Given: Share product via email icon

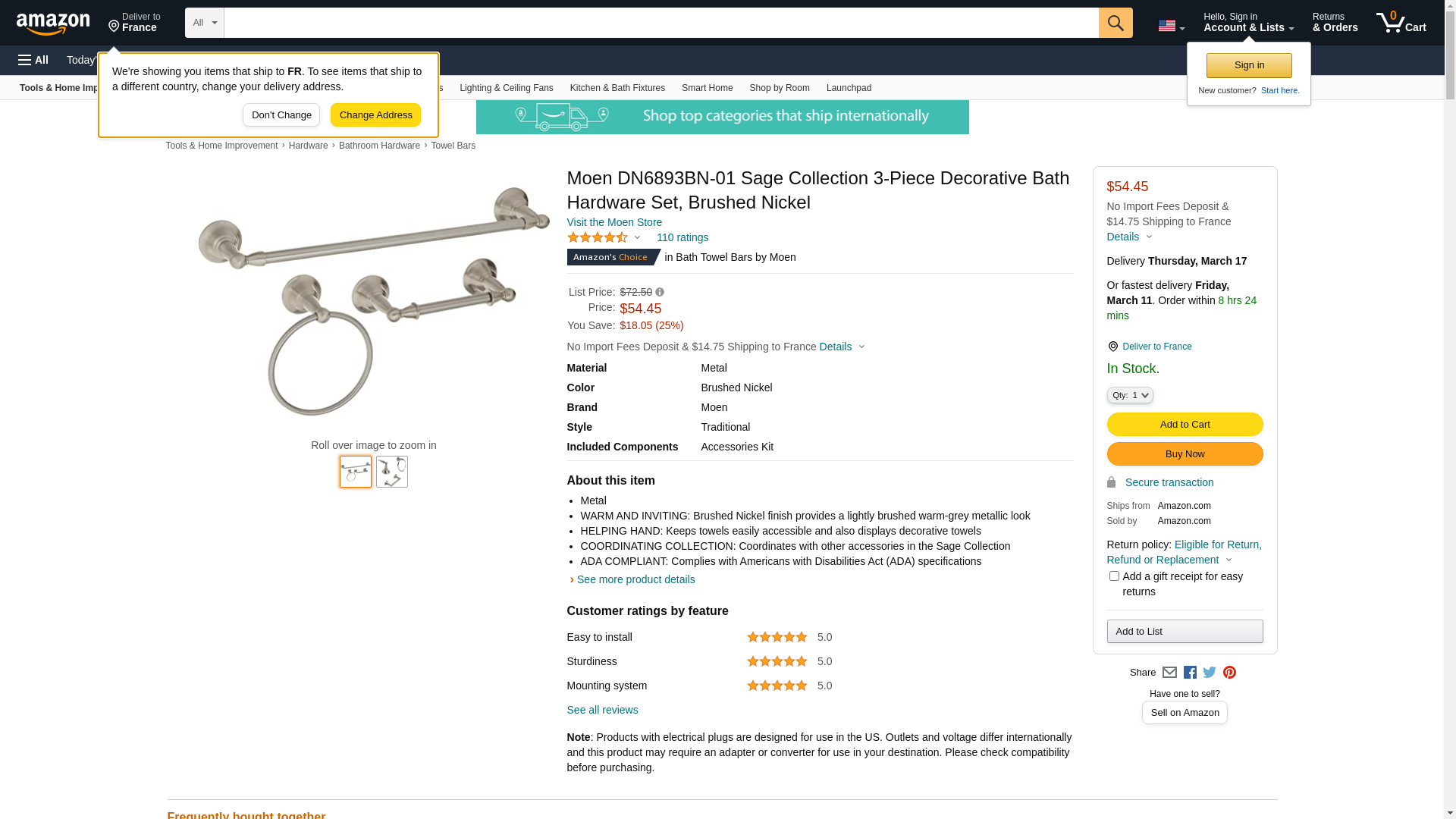Looking at the screenshot, I should pyautogui.click(x=1169, y=673).
